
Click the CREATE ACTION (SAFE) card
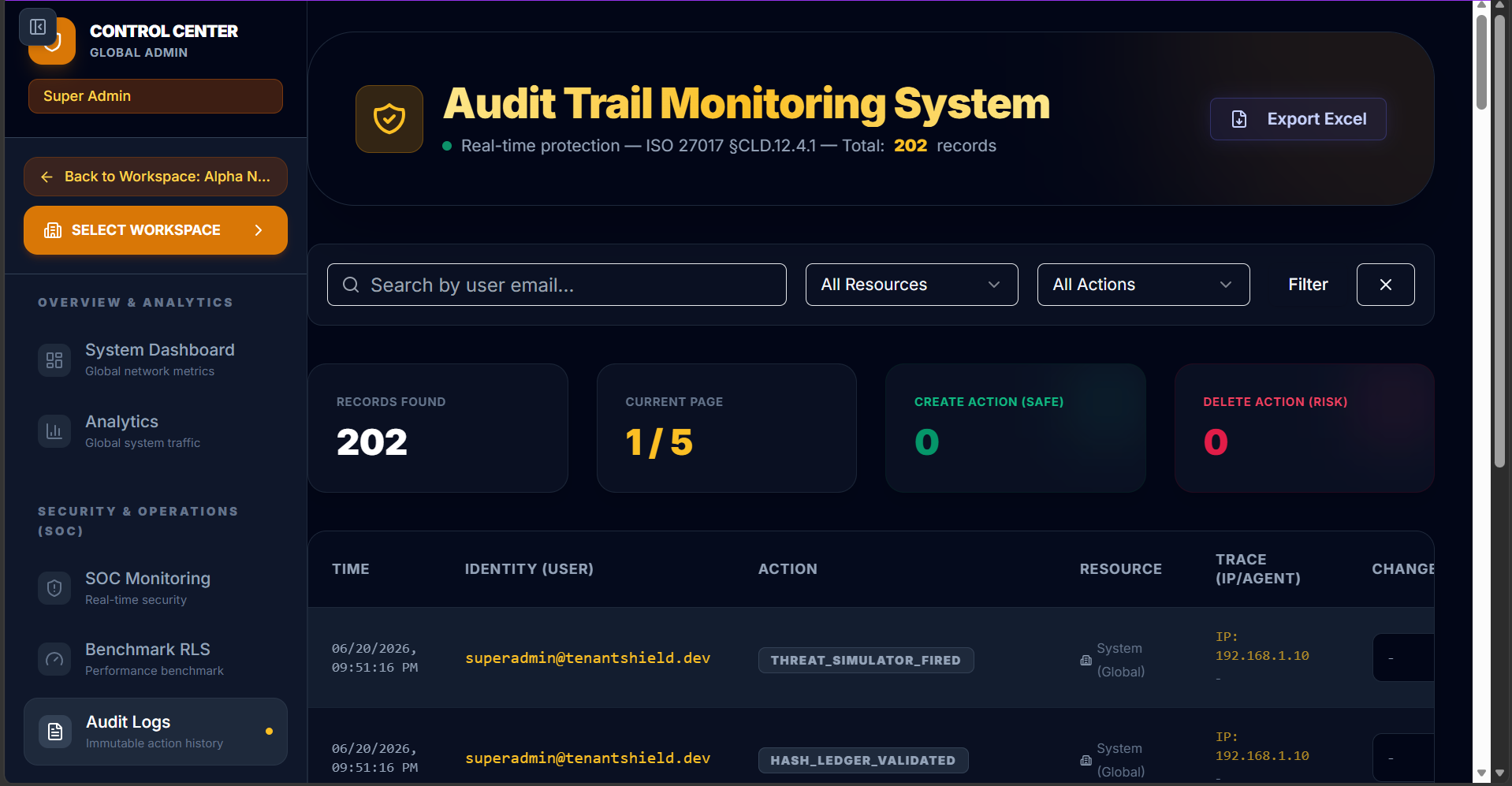coord(1015,428)
